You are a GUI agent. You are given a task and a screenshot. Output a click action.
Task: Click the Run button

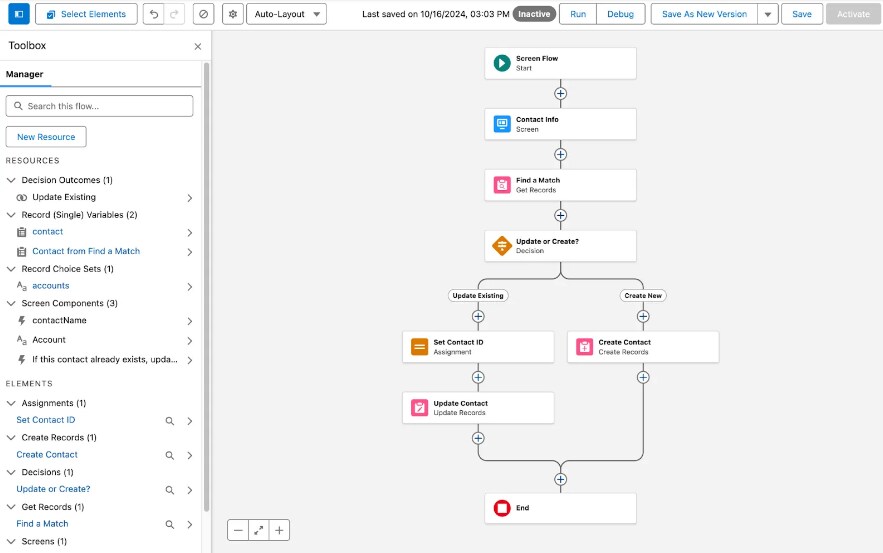click(x=578, y=14)
